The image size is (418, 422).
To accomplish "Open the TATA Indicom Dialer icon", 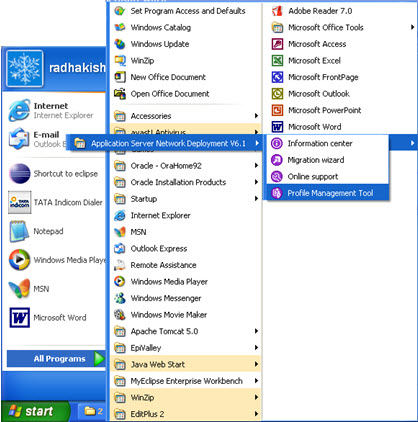I will tap(20, 202).
